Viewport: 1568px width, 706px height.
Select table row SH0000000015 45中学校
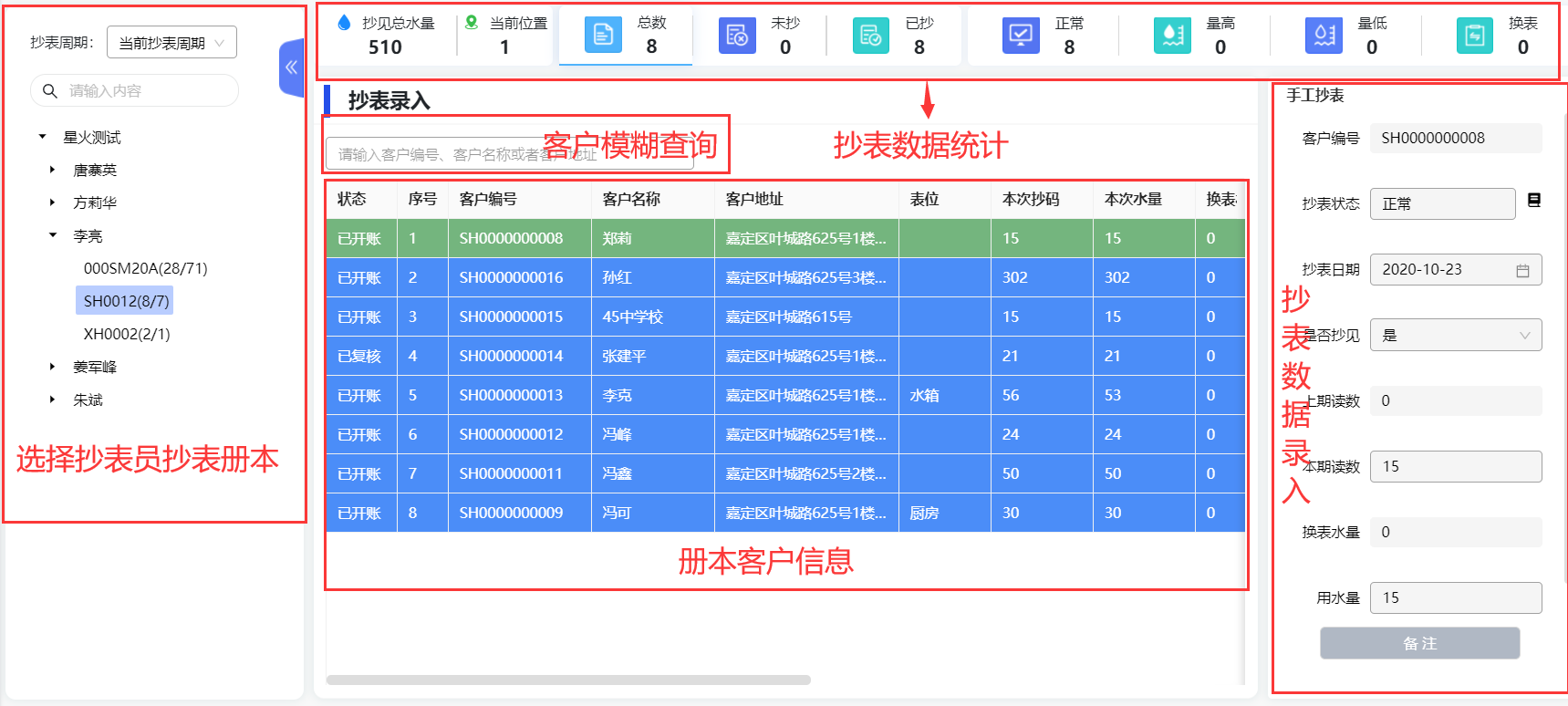785,317
